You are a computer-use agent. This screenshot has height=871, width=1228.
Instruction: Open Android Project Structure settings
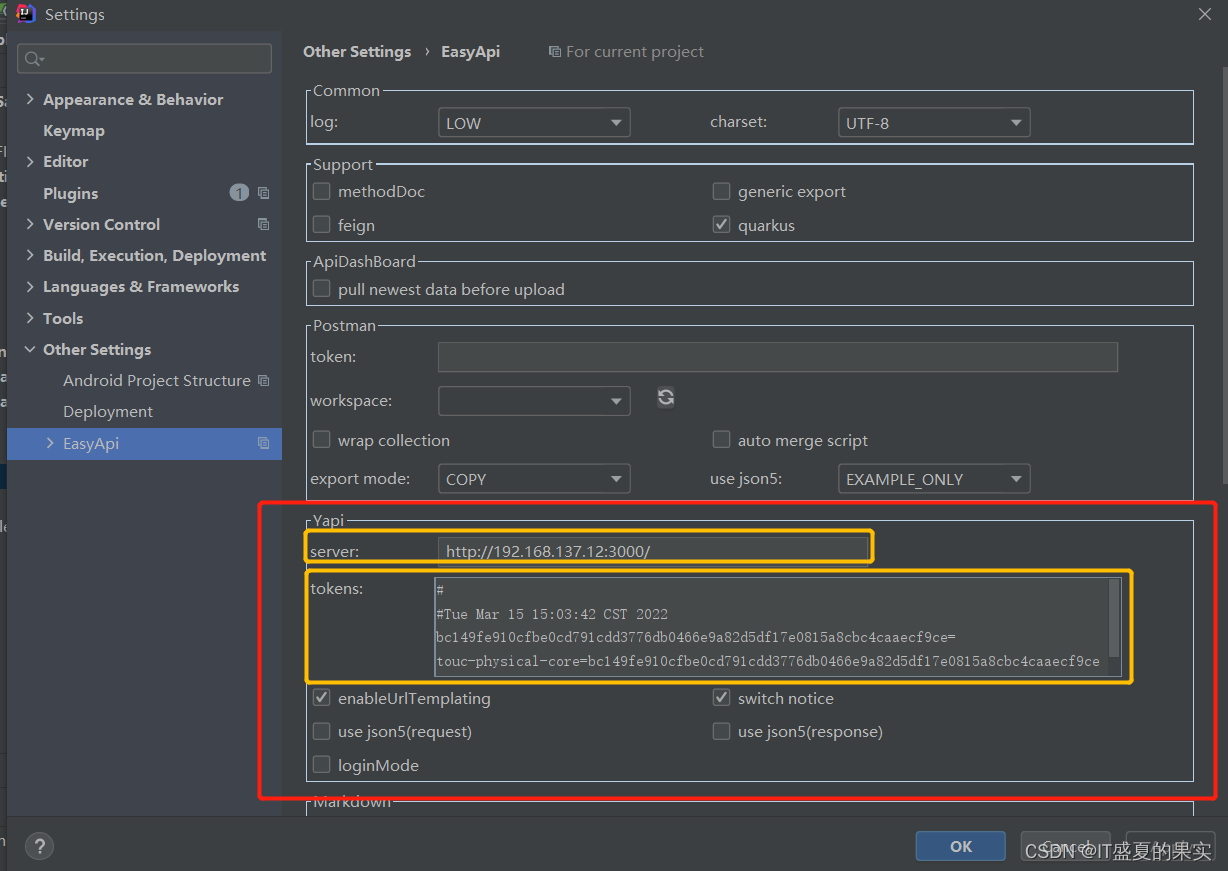point(157,380)
